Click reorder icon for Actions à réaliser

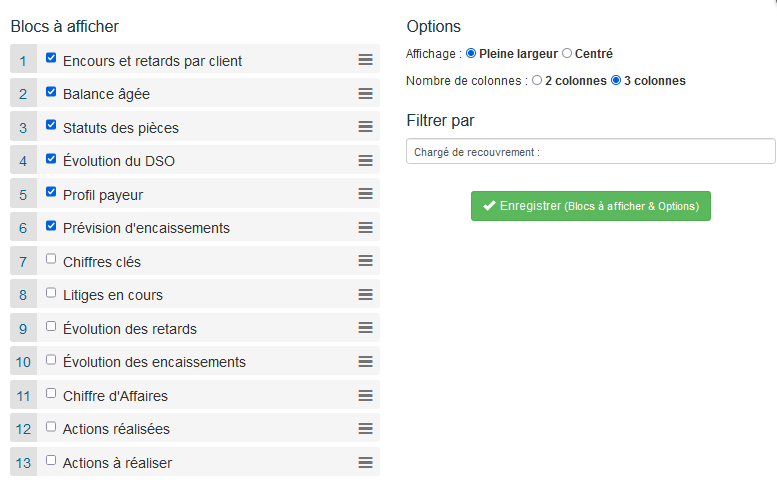pyautogui.click(x=366, y=462)
